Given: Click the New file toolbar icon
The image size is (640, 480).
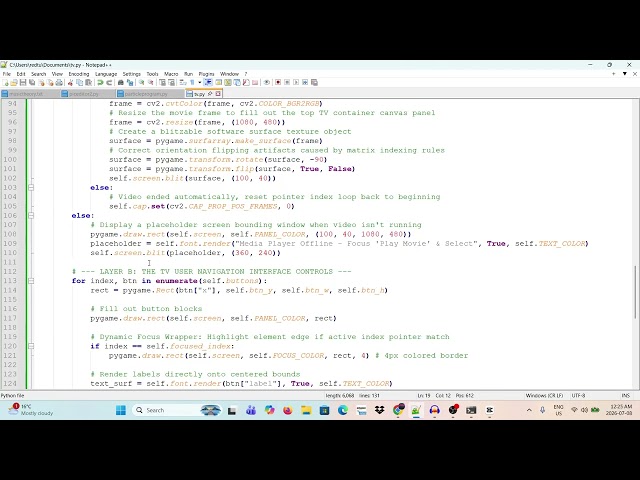Looking at the screenshot, I should [4, 82].
